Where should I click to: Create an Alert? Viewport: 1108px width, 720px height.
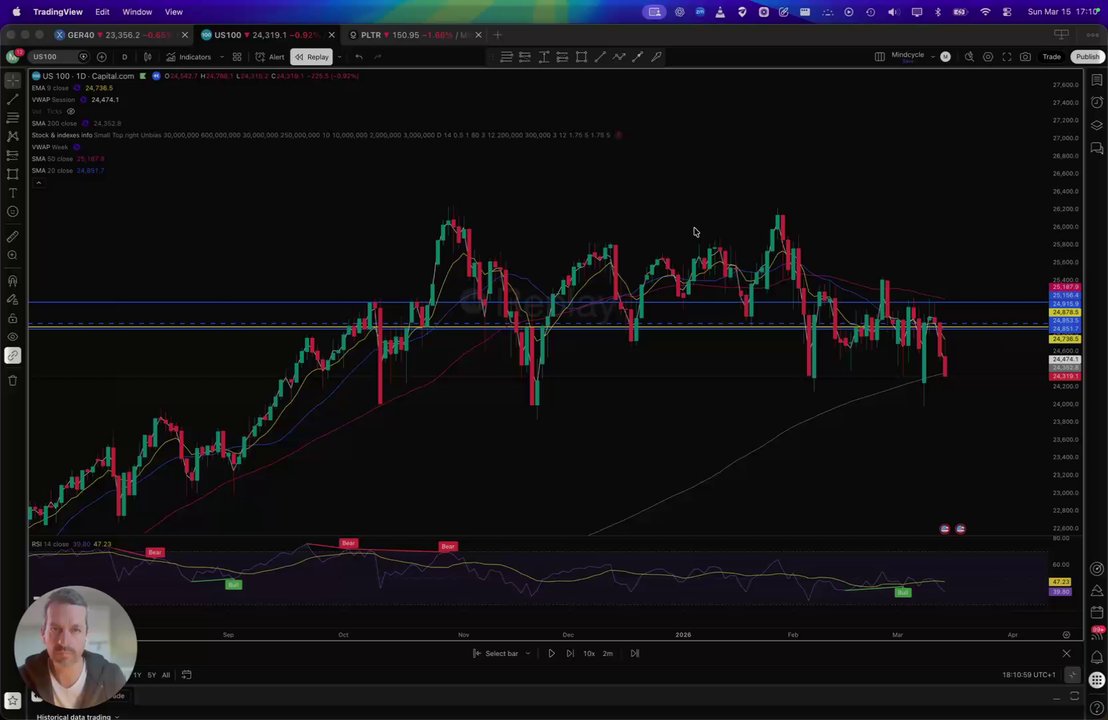270,57
